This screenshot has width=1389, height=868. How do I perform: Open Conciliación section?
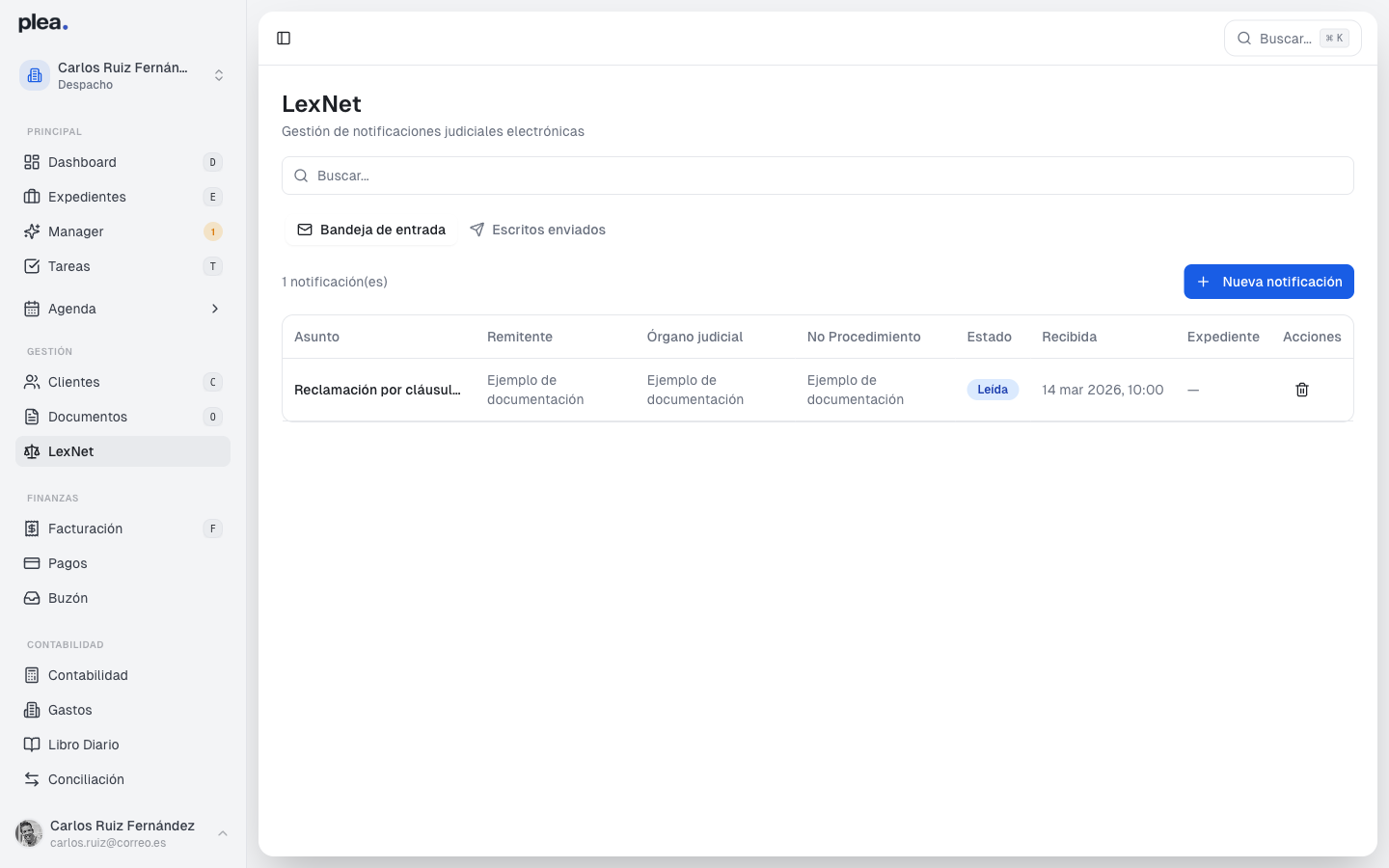123,779
